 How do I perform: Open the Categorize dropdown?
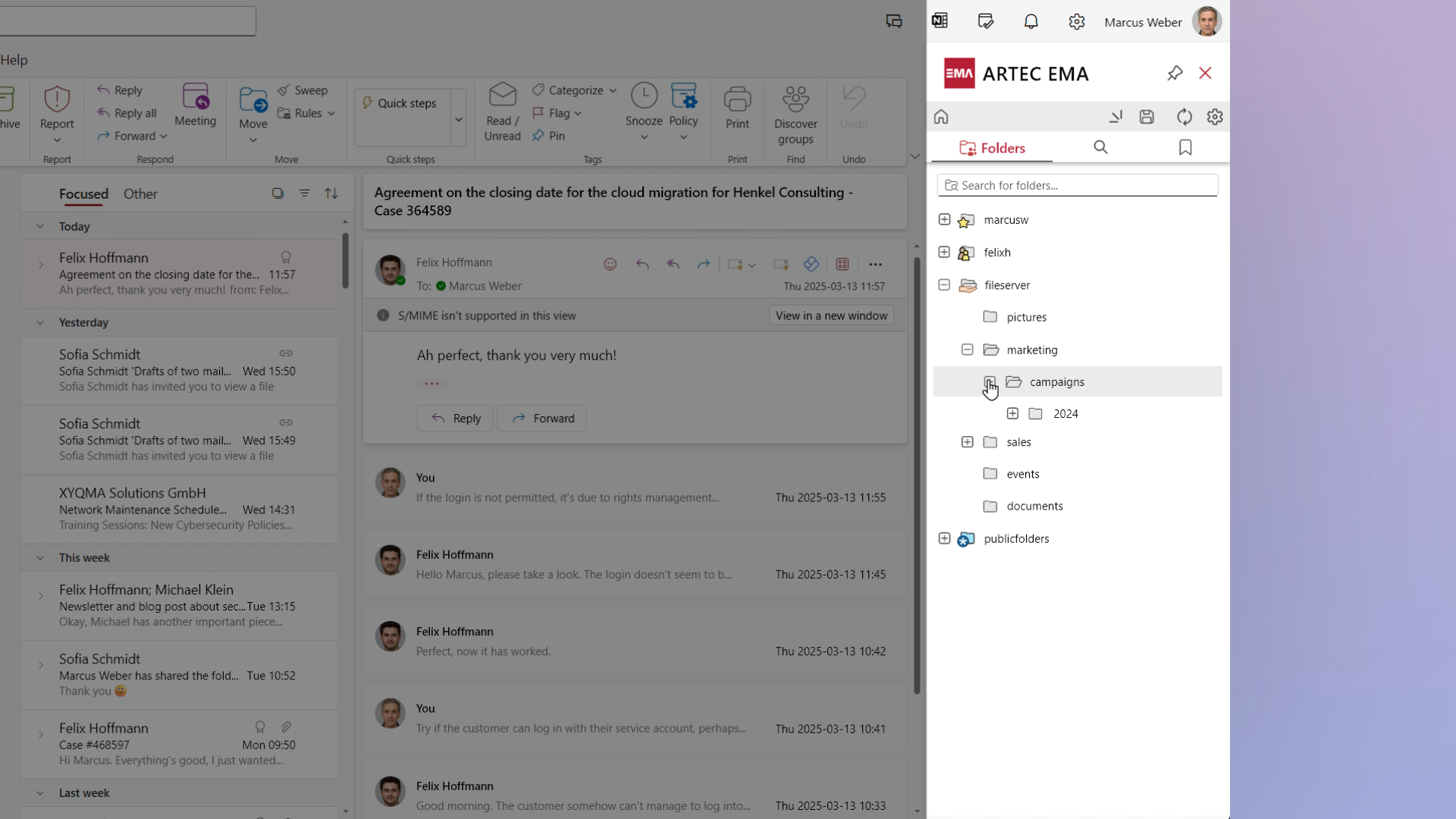click(x=574, y=90)
